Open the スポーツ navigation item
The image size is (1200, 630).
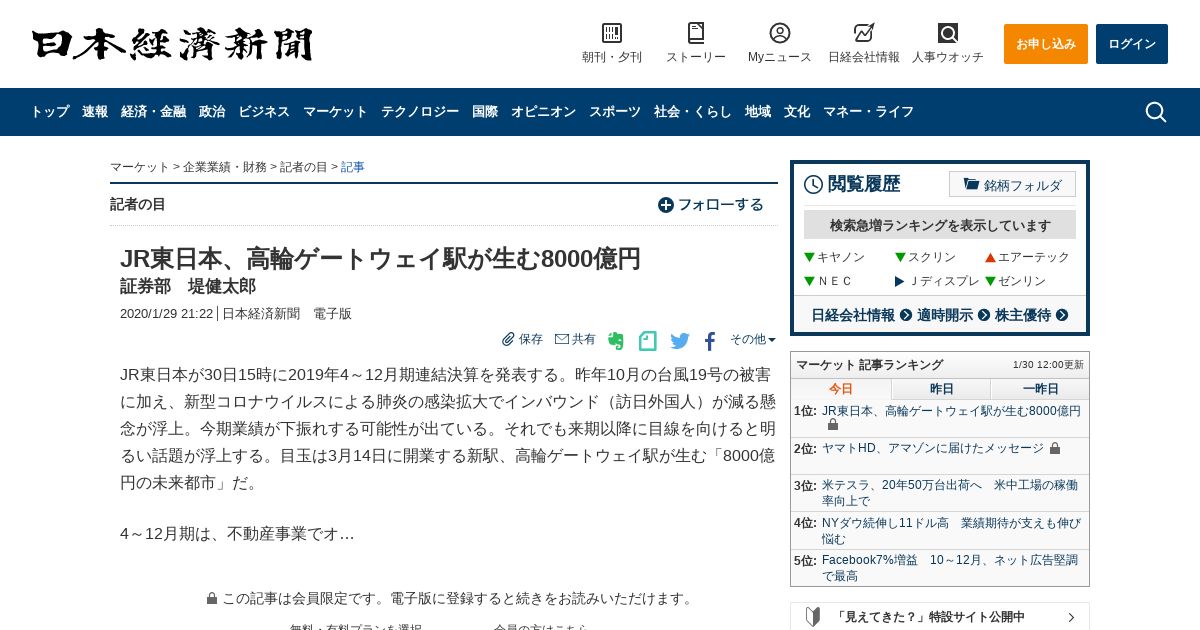tap(615, 112)
